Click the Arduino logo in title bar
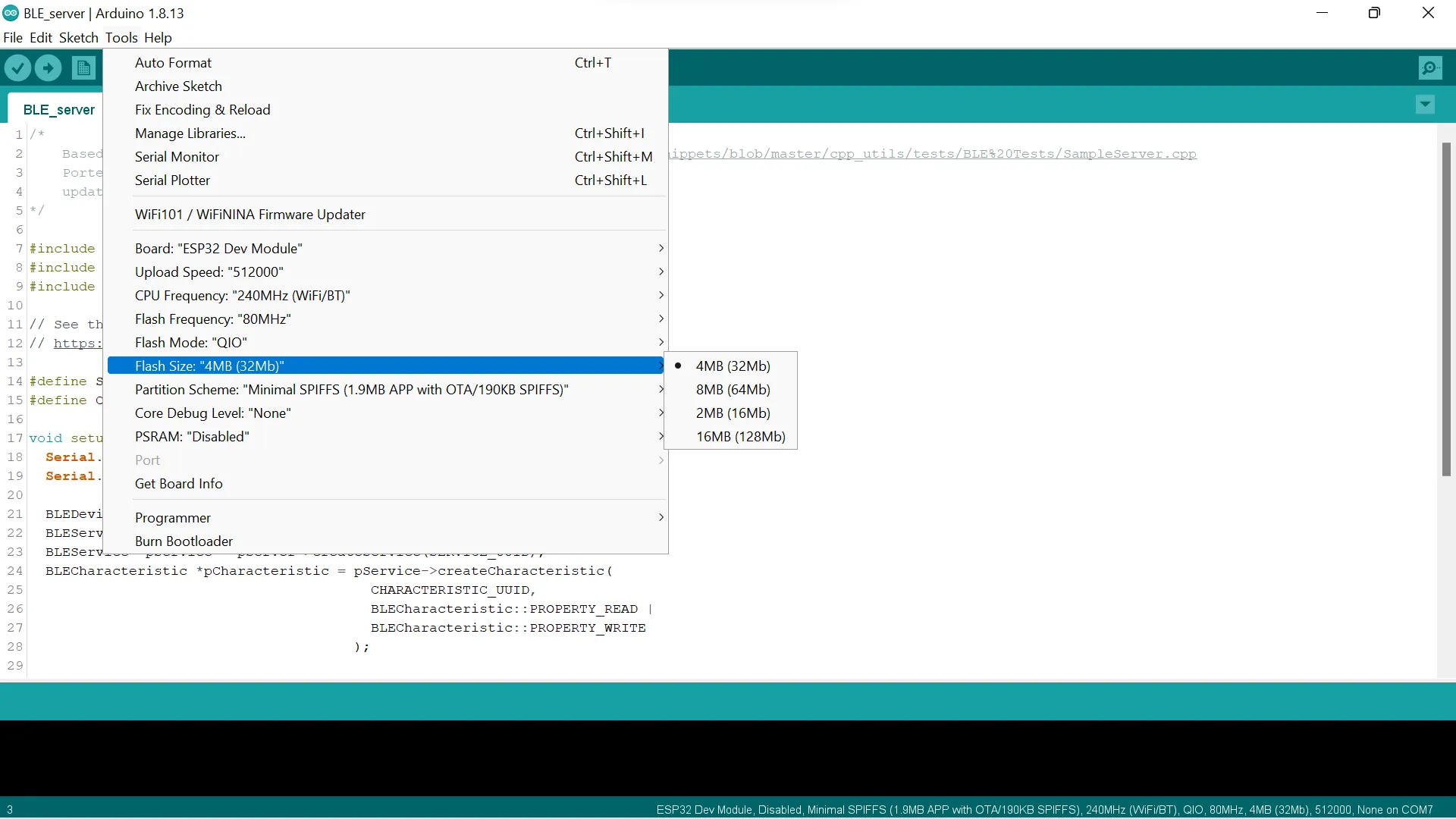Image resolution: width=1456 pixels, height=819 pixels. pos(11,13)
